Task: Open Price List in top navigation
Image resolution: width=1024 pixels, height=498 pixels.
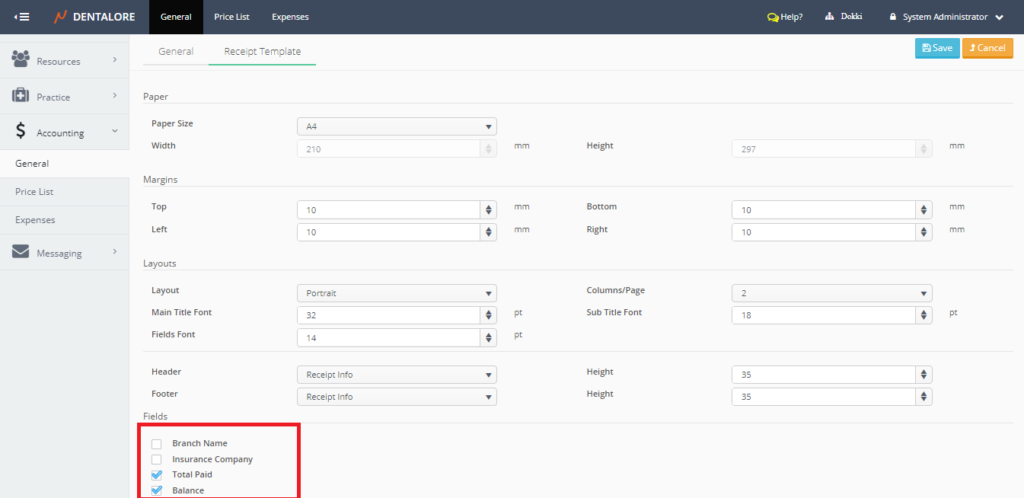Action: coord(231,17)
